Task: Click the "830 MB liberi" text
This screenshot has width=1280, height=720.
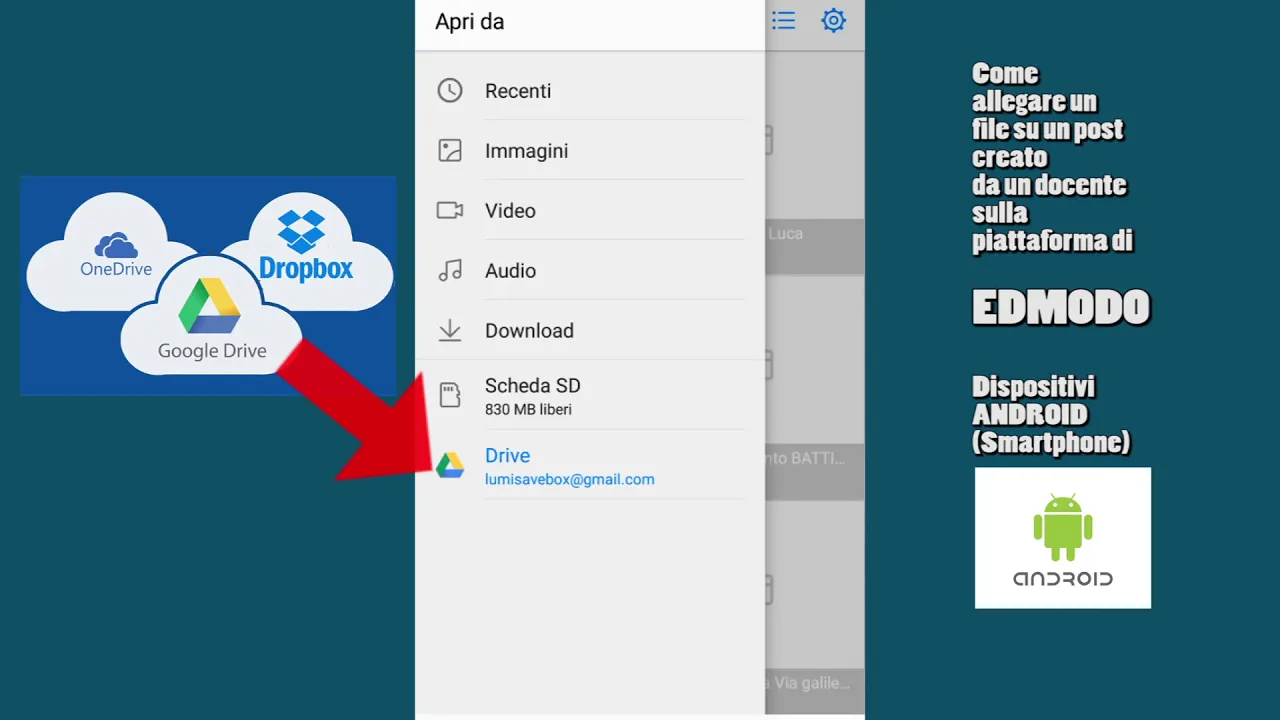Action: pos(528,410)
